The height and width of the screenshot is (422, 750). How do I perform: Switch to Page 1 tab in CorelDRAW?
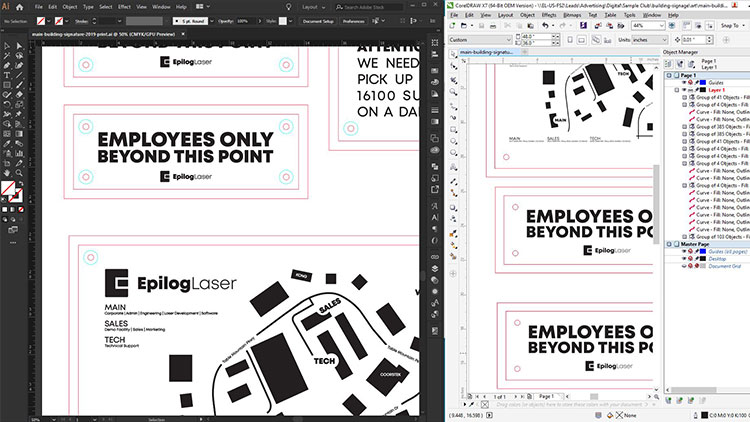point(546,396)
